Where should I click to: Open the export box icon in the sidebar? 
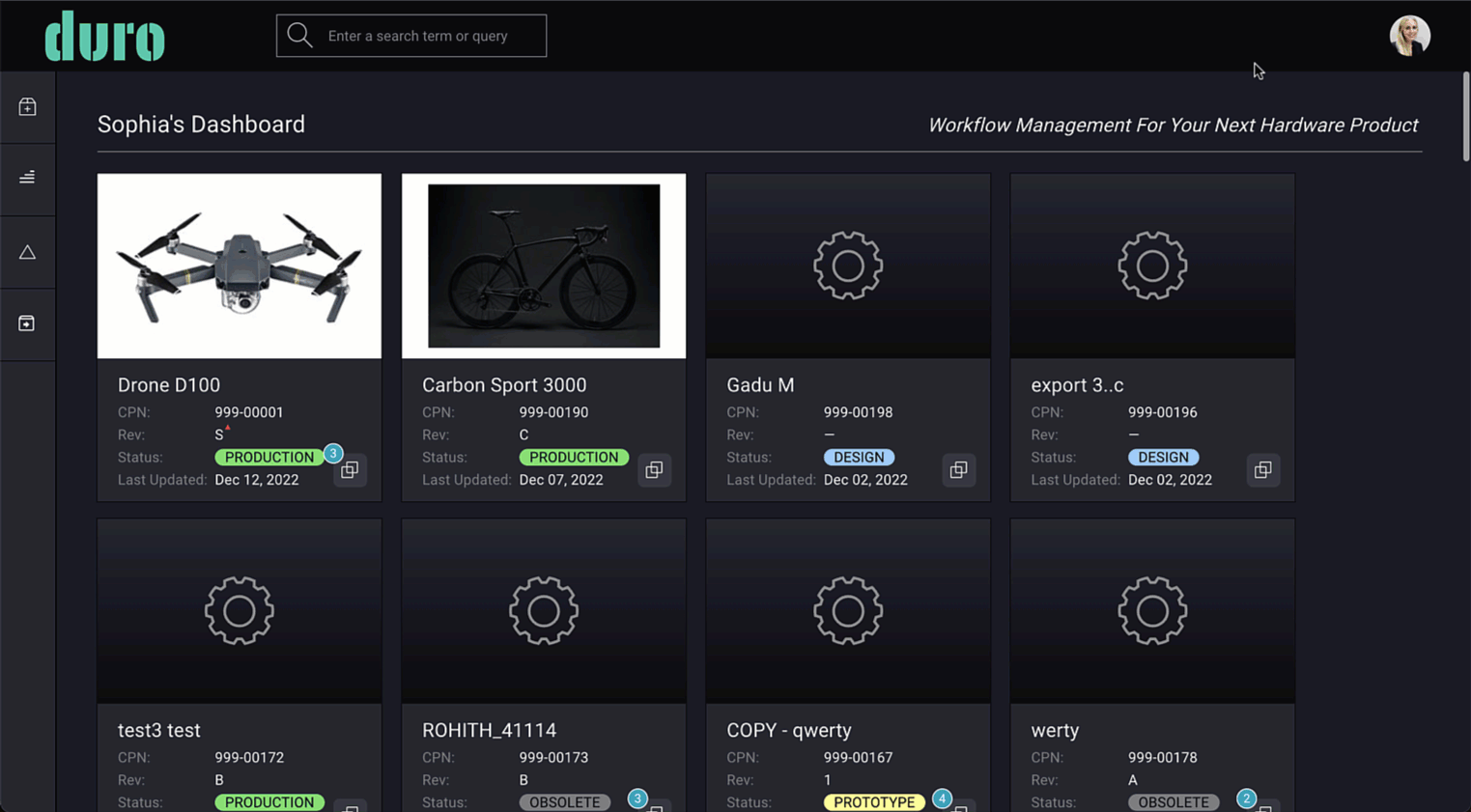click(x=27, y=323)
